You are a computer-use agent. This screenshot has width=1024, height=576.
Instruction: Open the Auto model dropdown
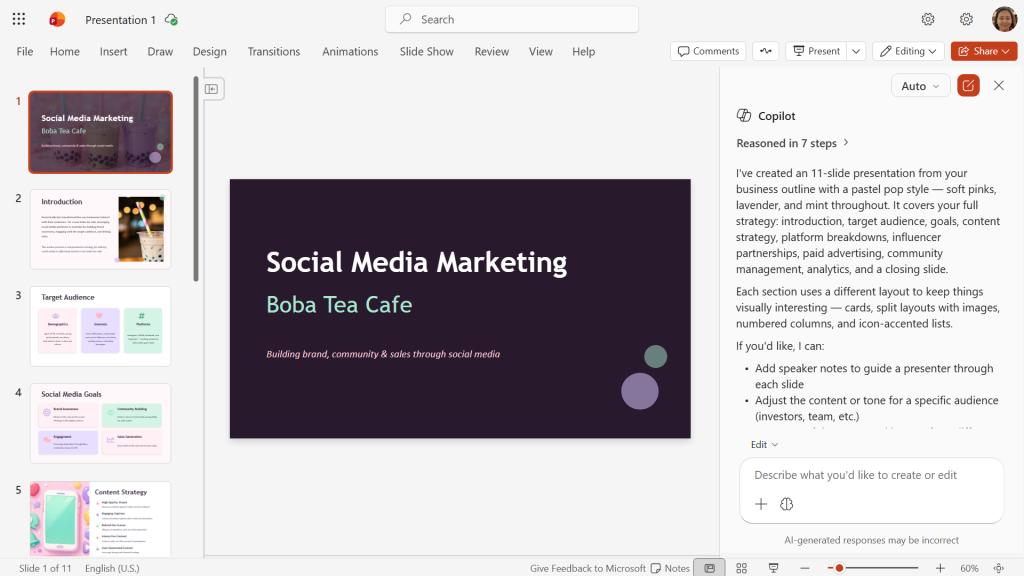[x=920, y=86]
